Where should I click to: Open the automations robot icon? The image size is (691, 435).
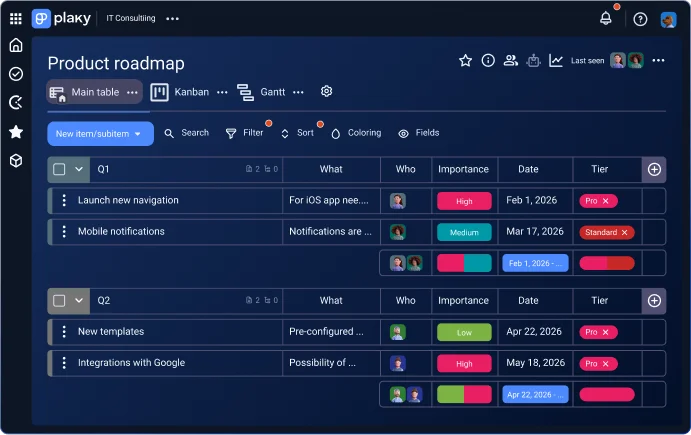pos(533,60)
